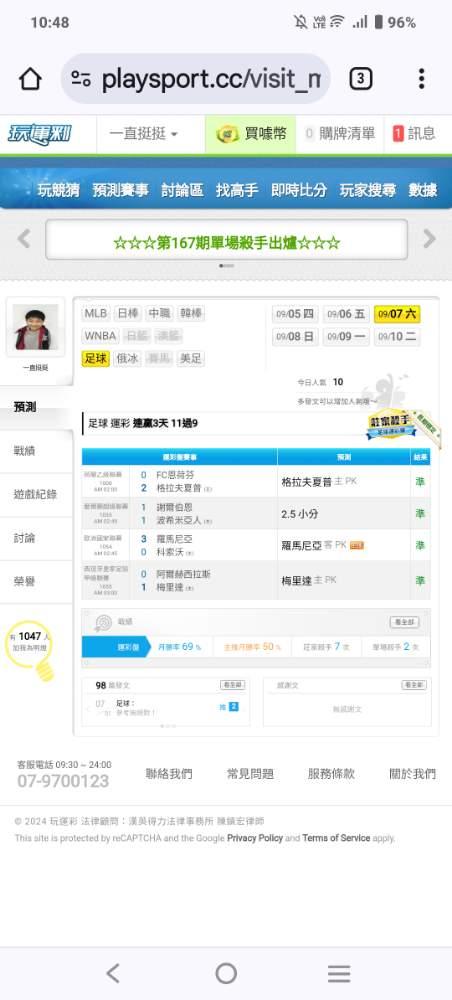The width and height of the screenshot is (452, 1000).
Task: Open the tab switcher showing 3
Action: click(360, 79)
